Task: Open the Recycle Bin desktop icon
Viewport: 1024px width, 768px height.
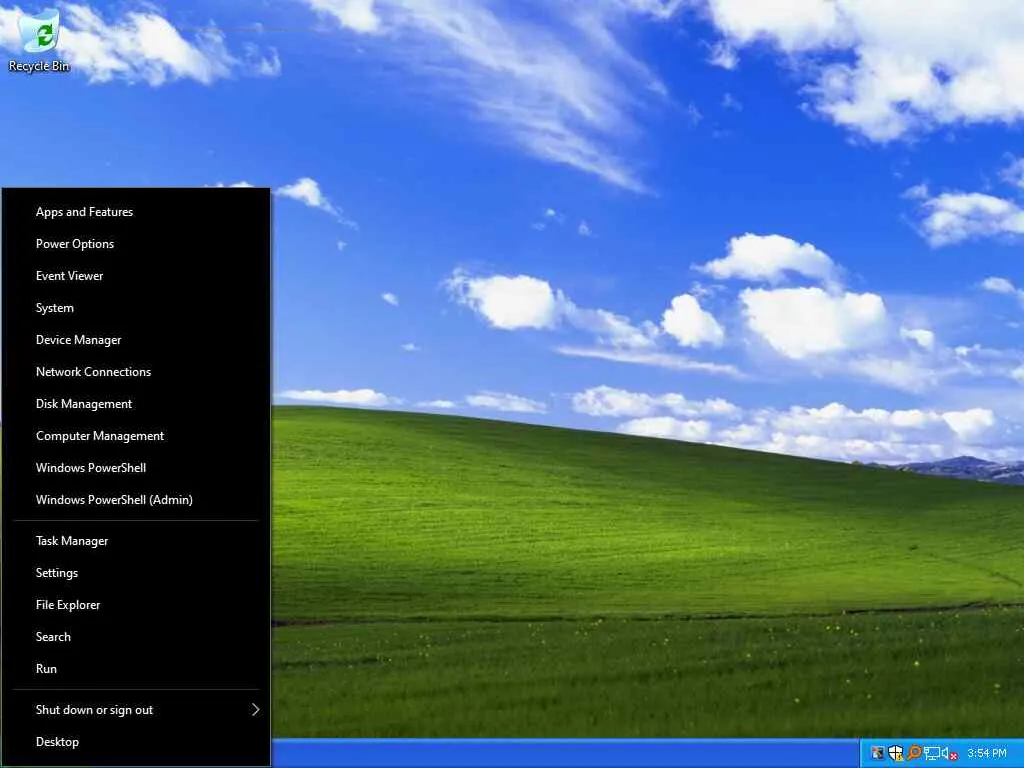Action: pyautogui.click(x=39, y=40)
